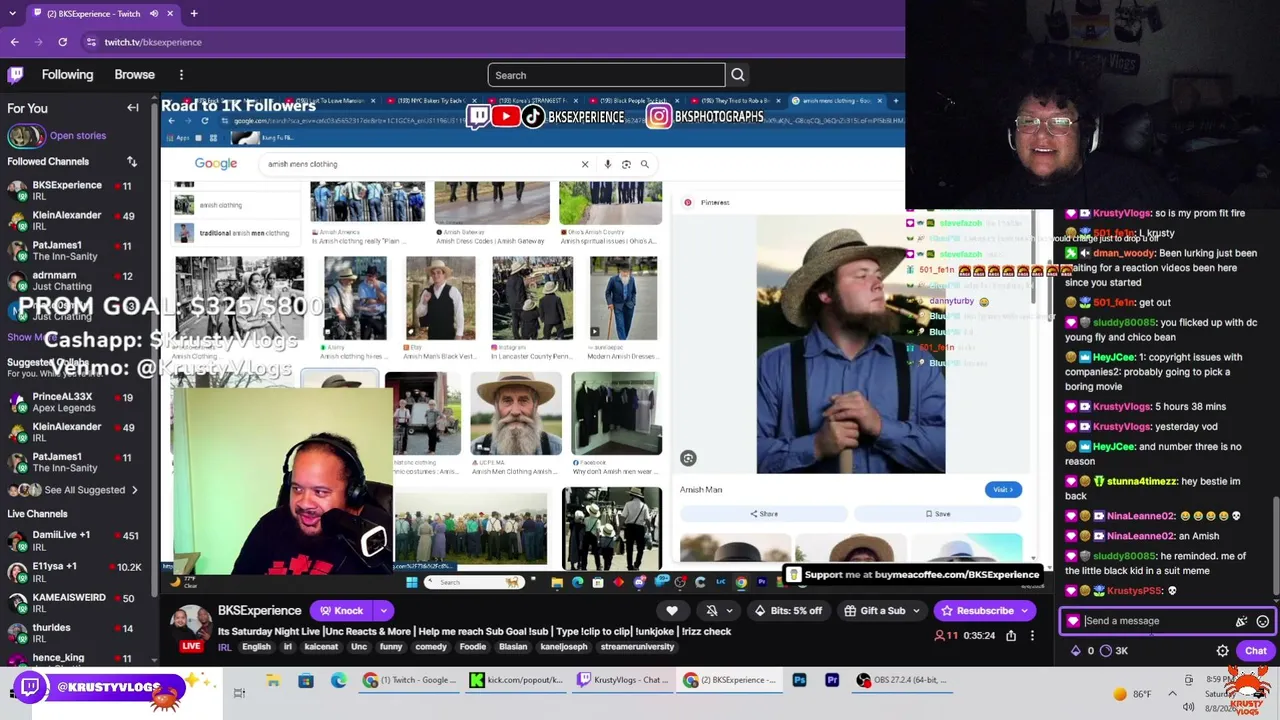Click the English stream tag
Image resolution: width=1280 pixels, height=720 pixels.
(256, 647)
